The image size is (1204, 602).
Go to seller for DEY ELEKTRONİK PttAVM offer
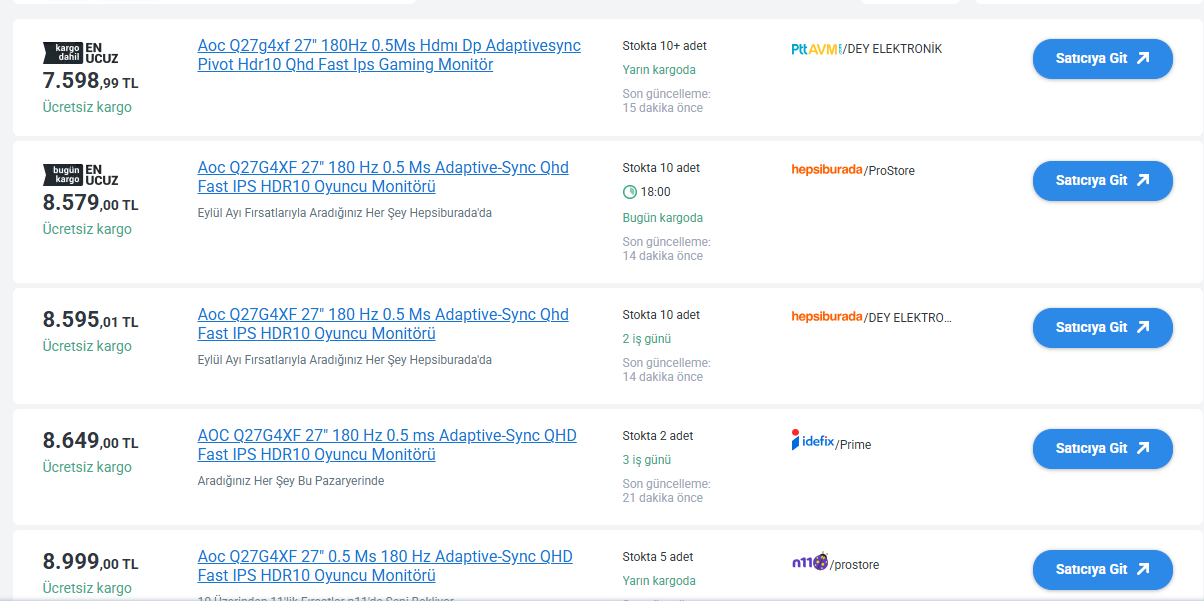tap(1102, 59)
